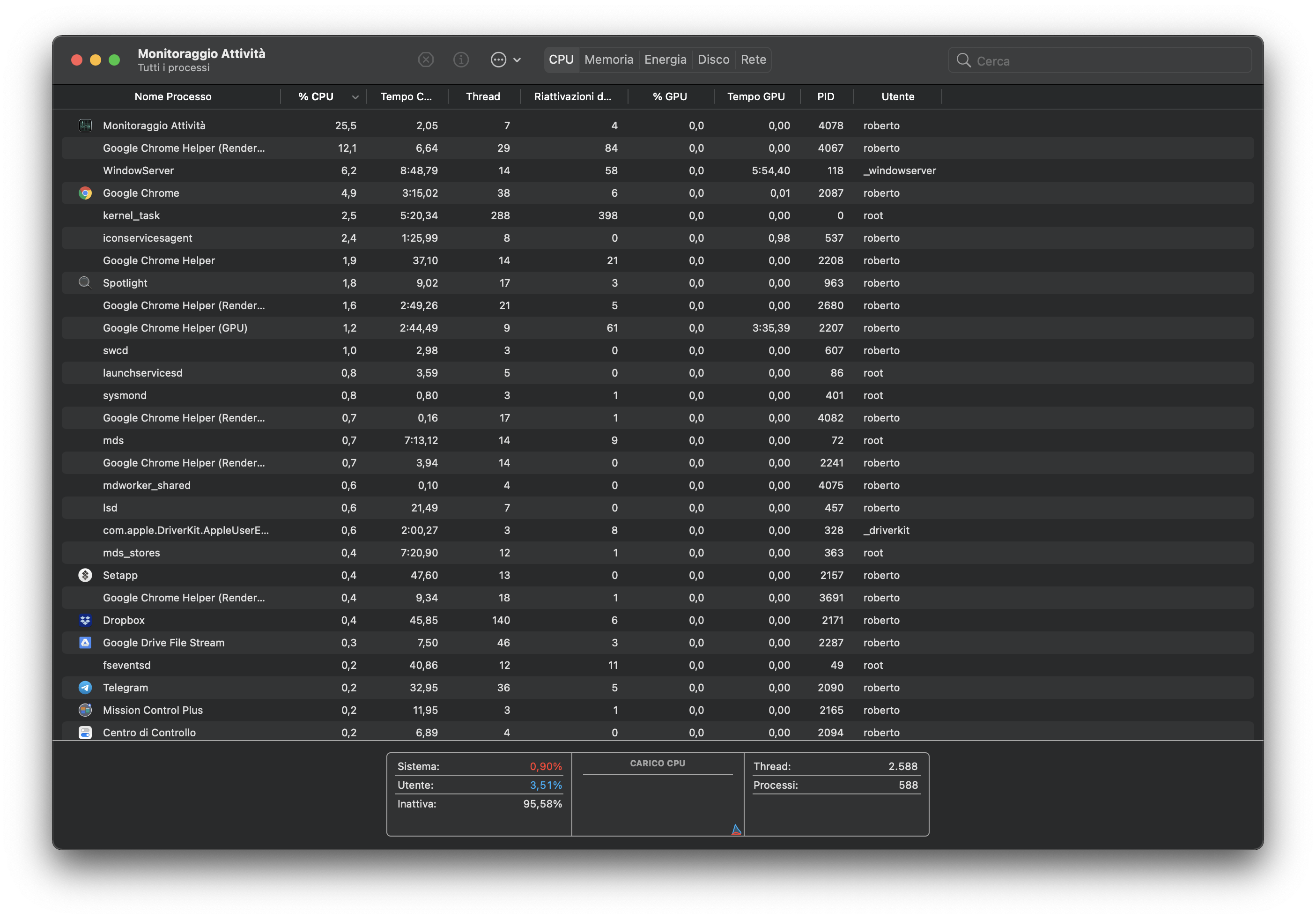
Task: Select the lsd process row
Action: 658,508
